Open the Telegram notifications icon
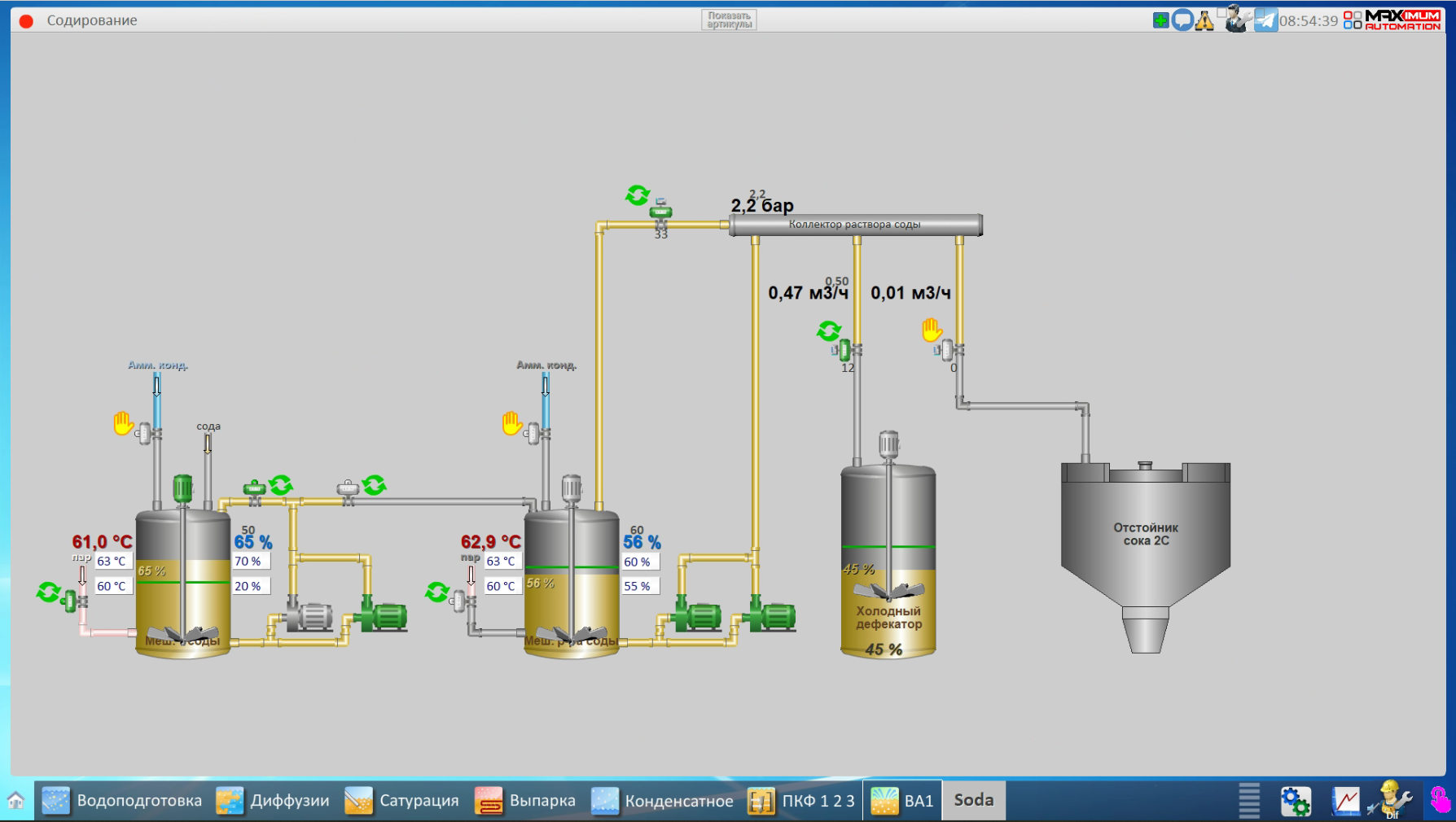The height and width of the screenshot is (822, 1456). coord(1265,20)
